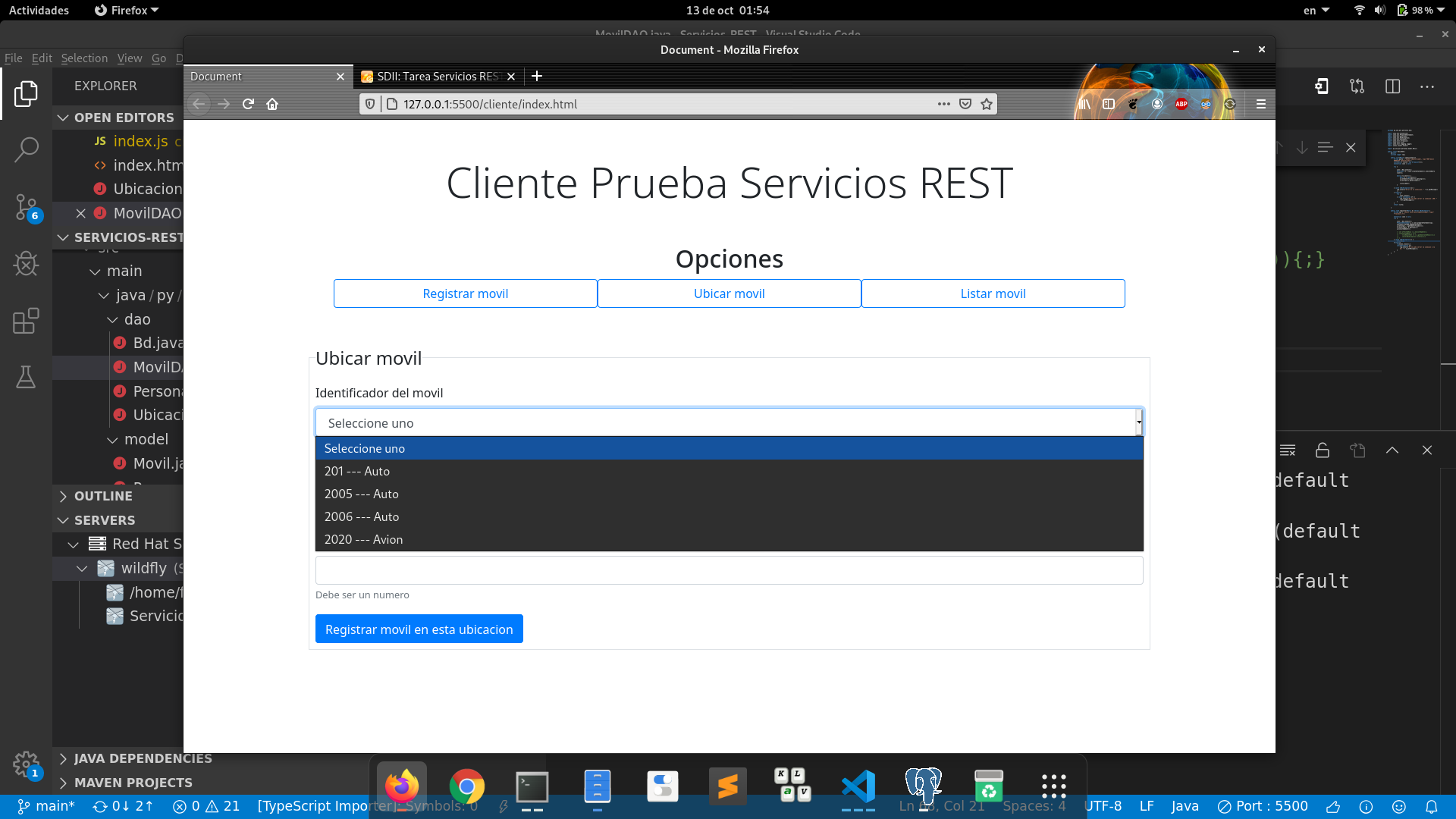The height and width of the screenshot is (819, 1456).
Task: Open the Extensions view icon
Action: coord(26,321)
